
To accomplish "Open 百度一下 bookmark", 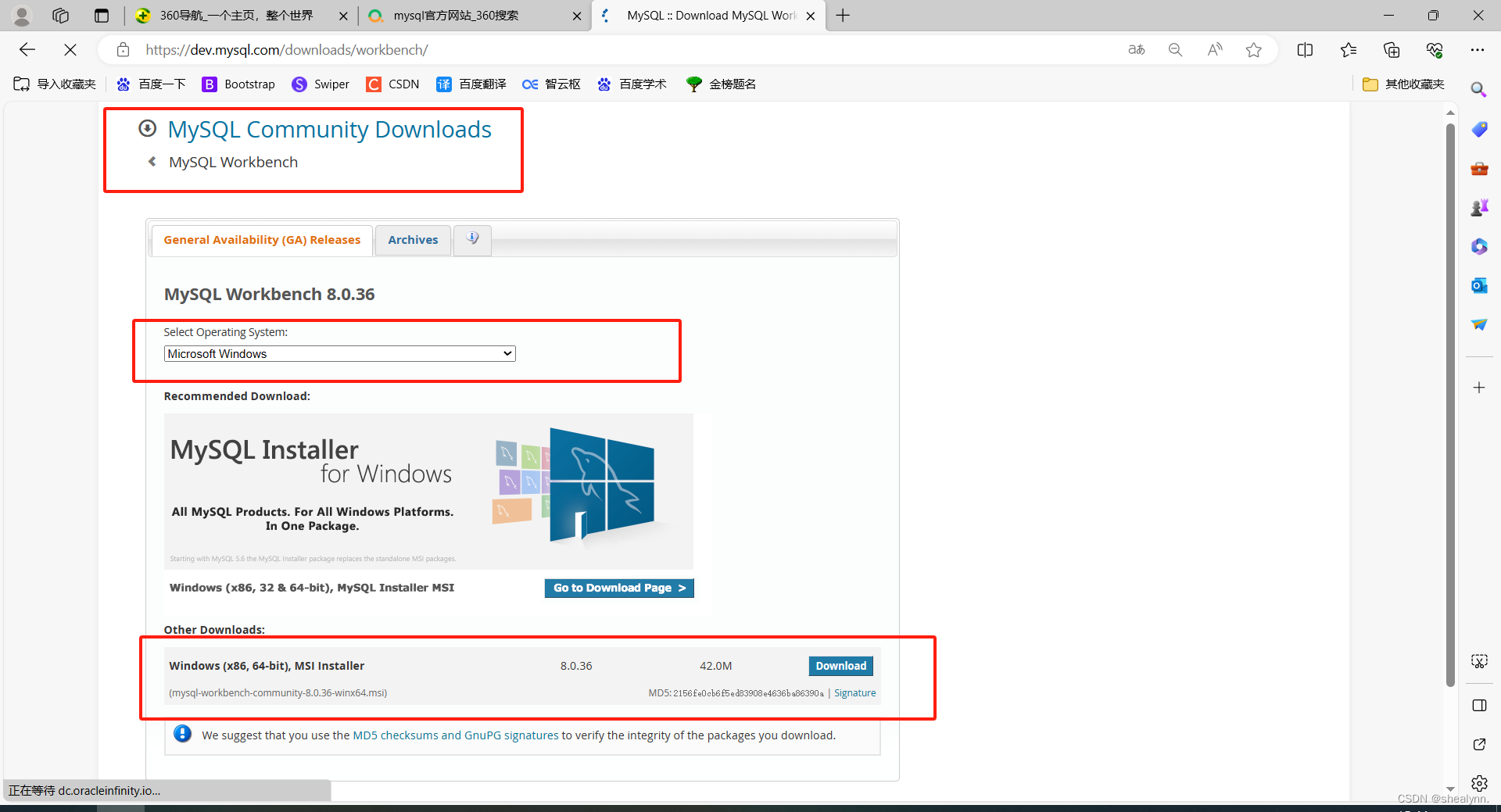I will 151,84.
